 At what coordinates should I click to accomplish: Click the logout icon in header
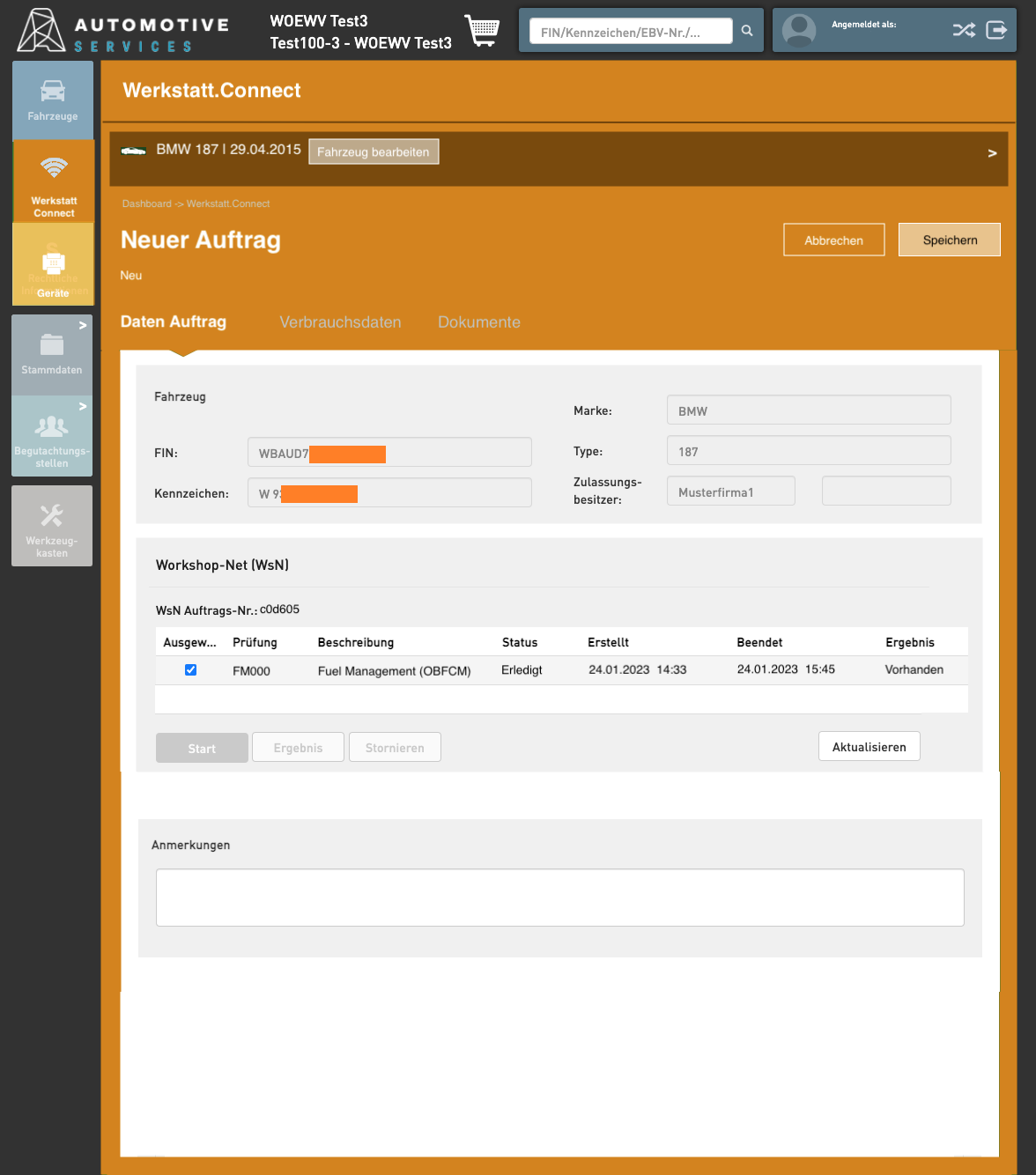[x=996, y=30]
